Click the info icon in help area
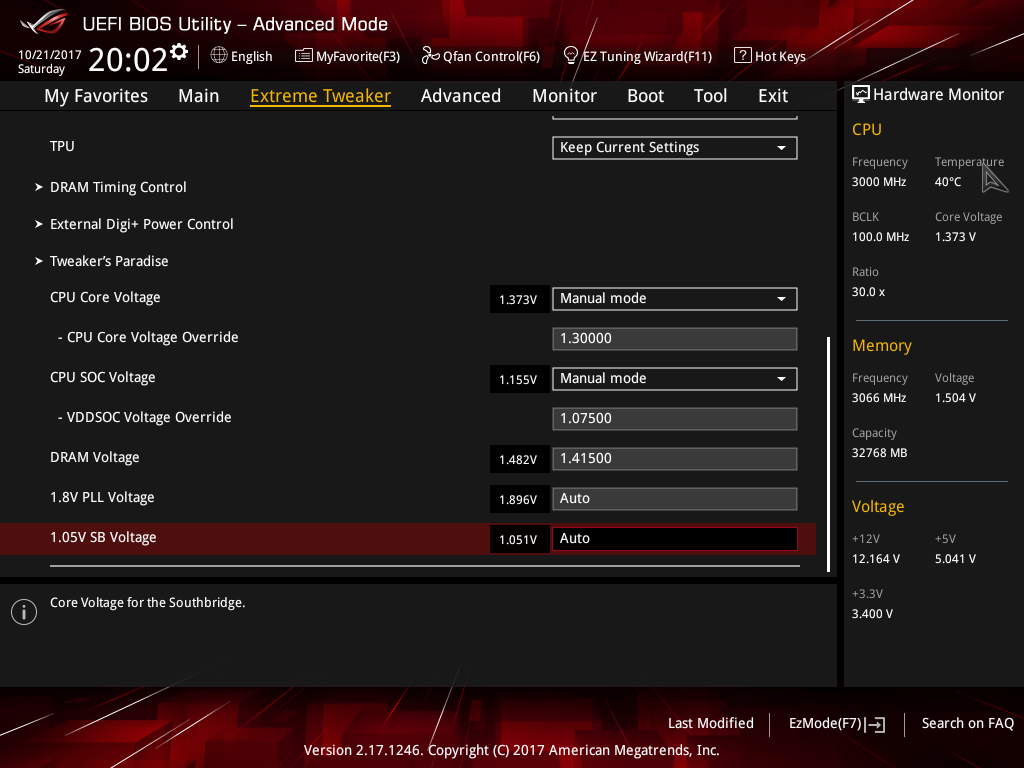Image resolution: width=1024 pixels, height=768 pixels. tap(24, 612)
